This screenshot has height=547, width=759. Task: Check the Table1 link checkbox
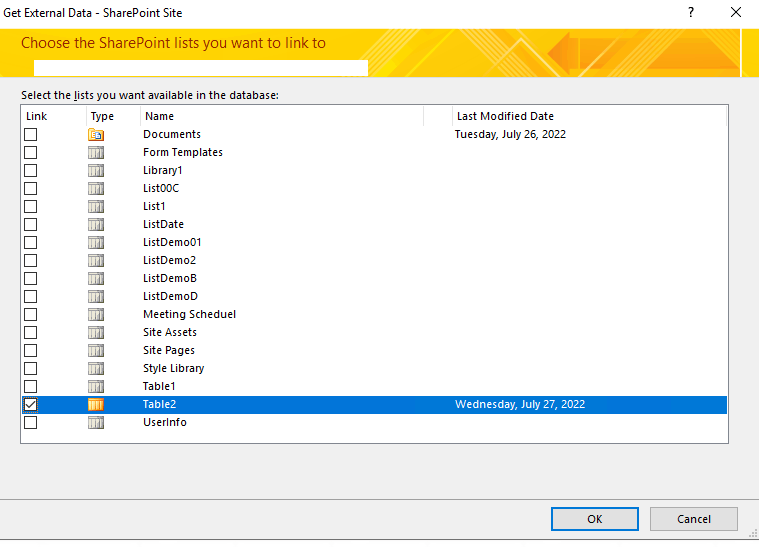coord(30,386)
